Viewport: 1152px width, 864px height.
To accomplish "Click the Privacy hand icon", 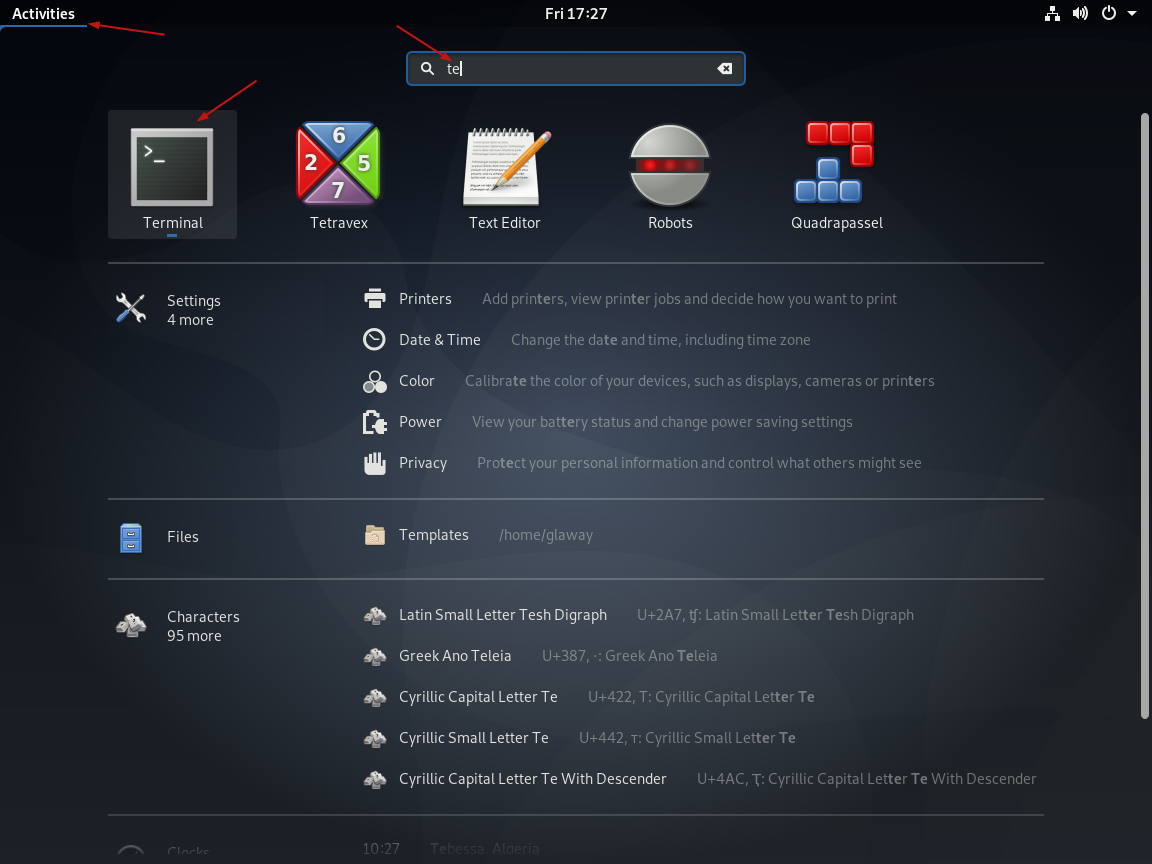I will [x=375, y=463].
